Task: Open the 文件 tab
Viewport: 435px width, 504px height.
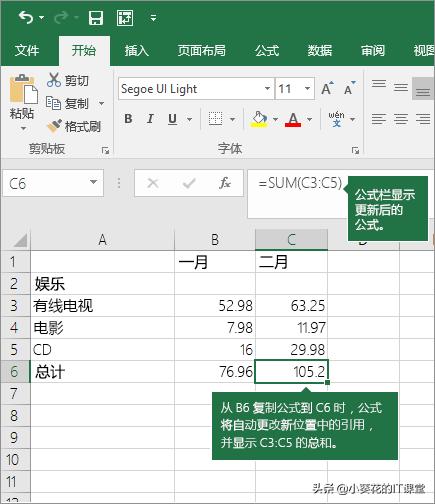Action: (x=27, y=51)
